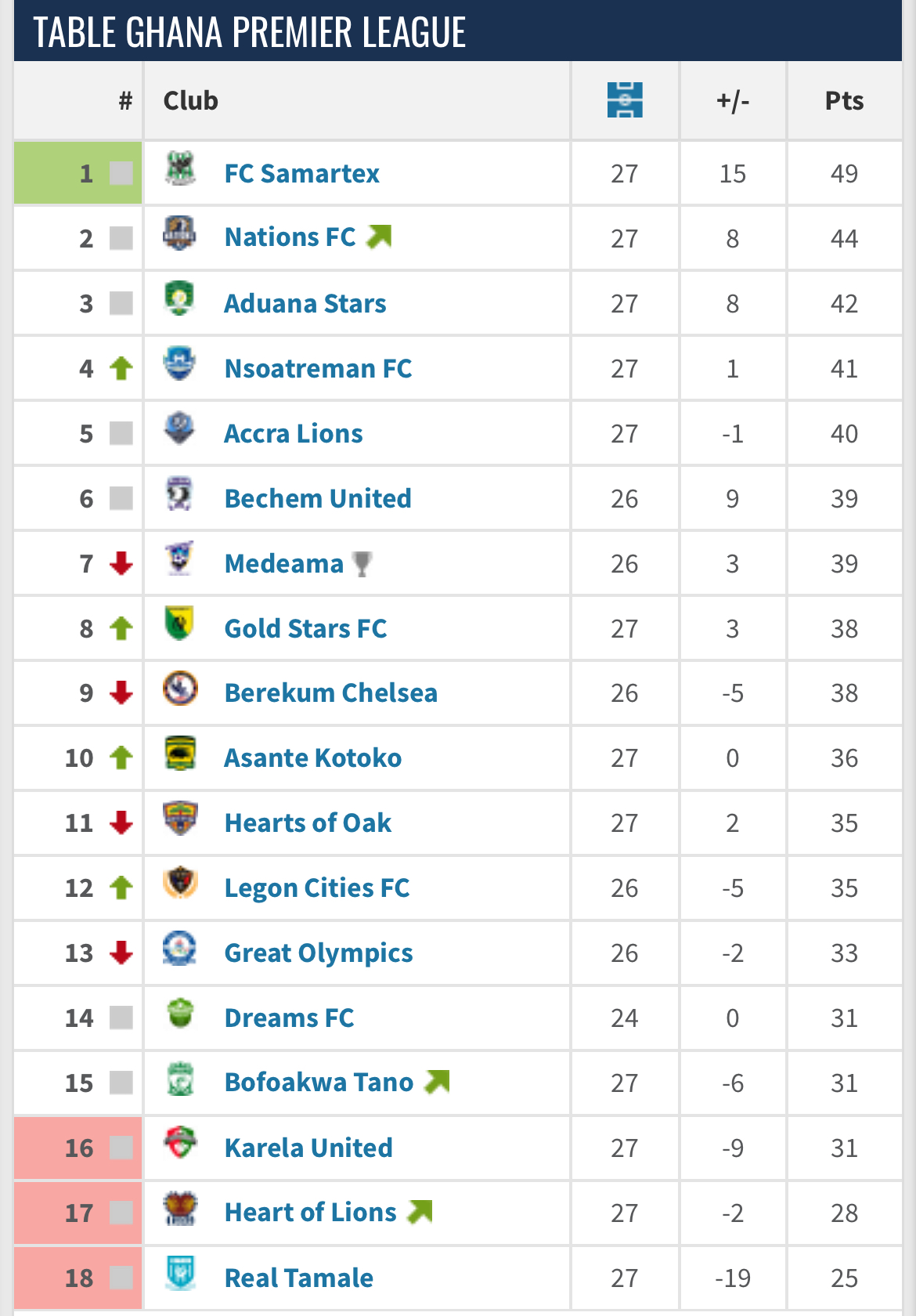Click the red down arrow at rank 7
Image resolution: width=916 pixels, height=1316 pixels.
121,563
